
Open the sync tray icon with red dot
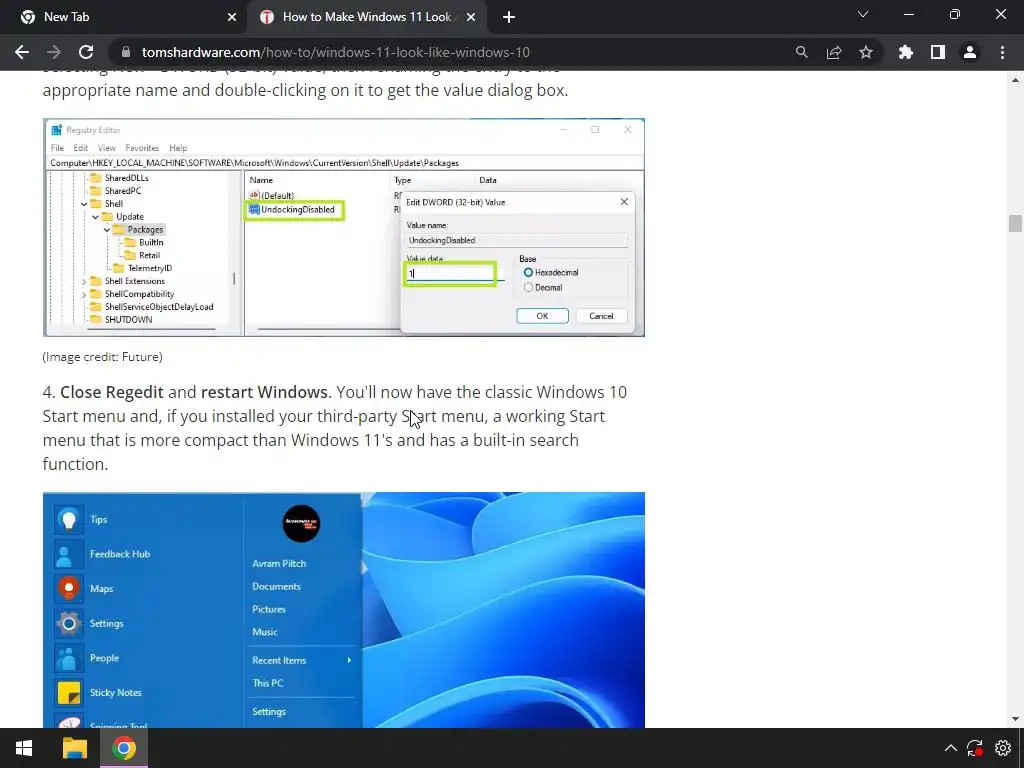click(x=975, y=748)
